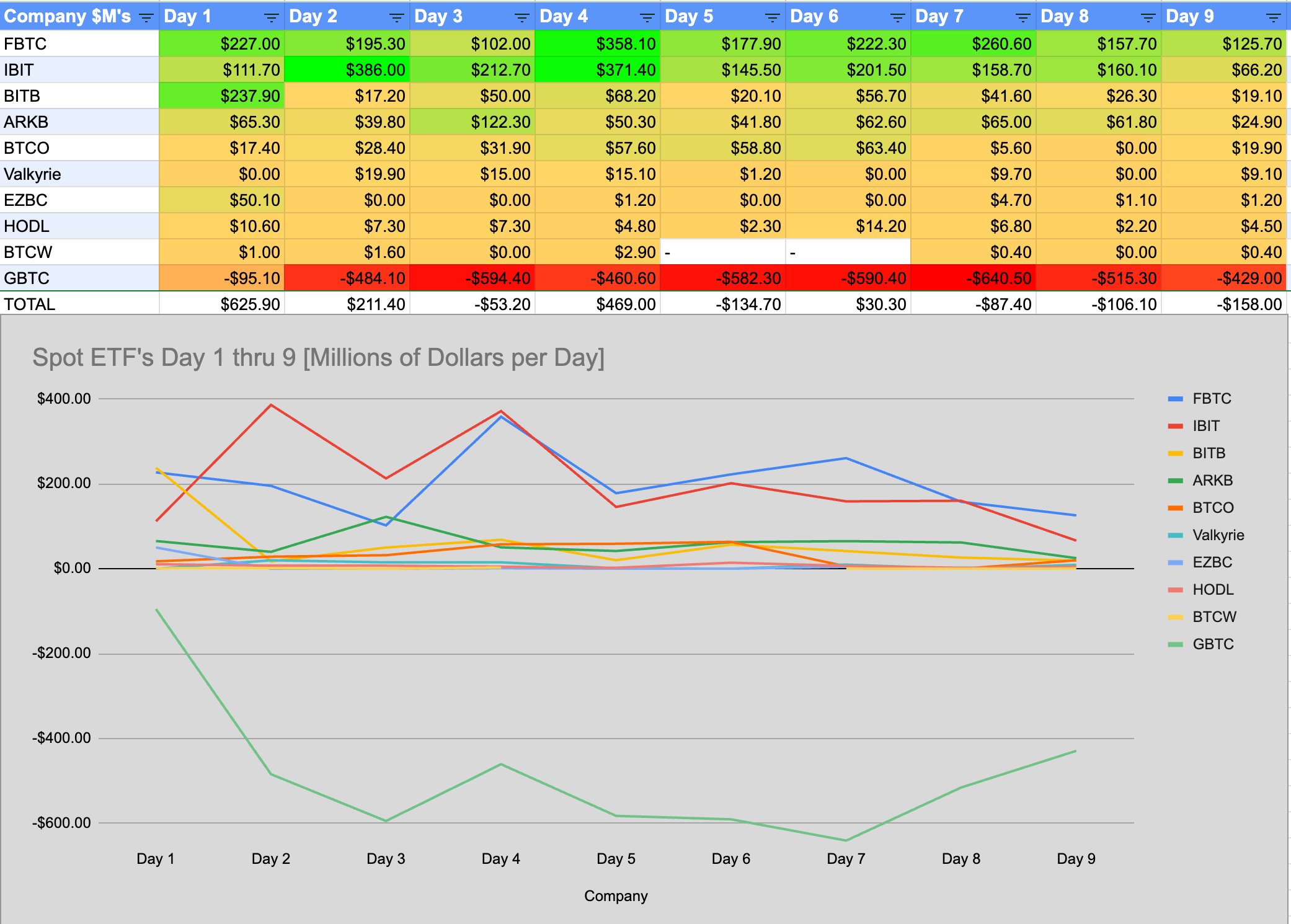
Task: Open the Day 1 column filter icon
Action: tap(271, 18)
